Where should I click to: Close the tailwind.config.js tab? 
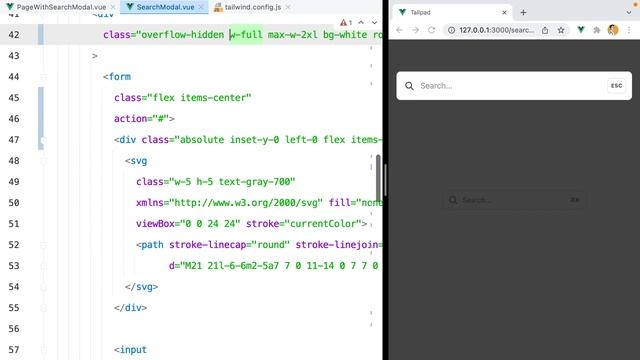pyautogui.click(x=288, y=7)
